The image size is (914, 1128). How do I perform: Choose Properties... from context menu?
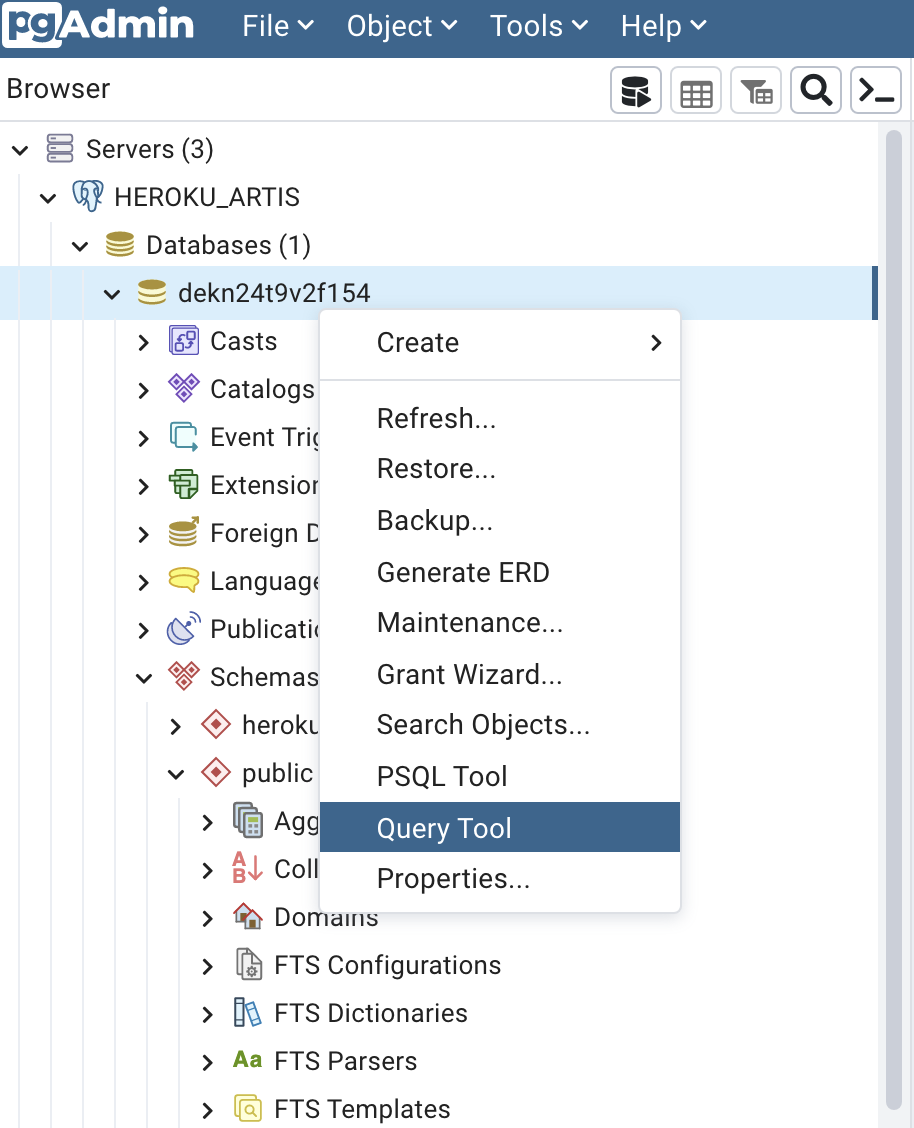[x=500, y=878]
